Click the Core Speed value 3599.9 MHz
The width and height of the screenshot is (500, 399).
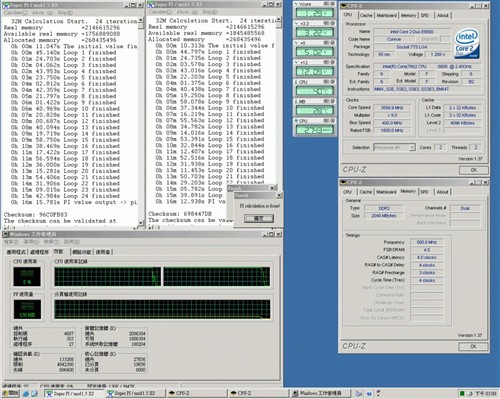point(392,108)
